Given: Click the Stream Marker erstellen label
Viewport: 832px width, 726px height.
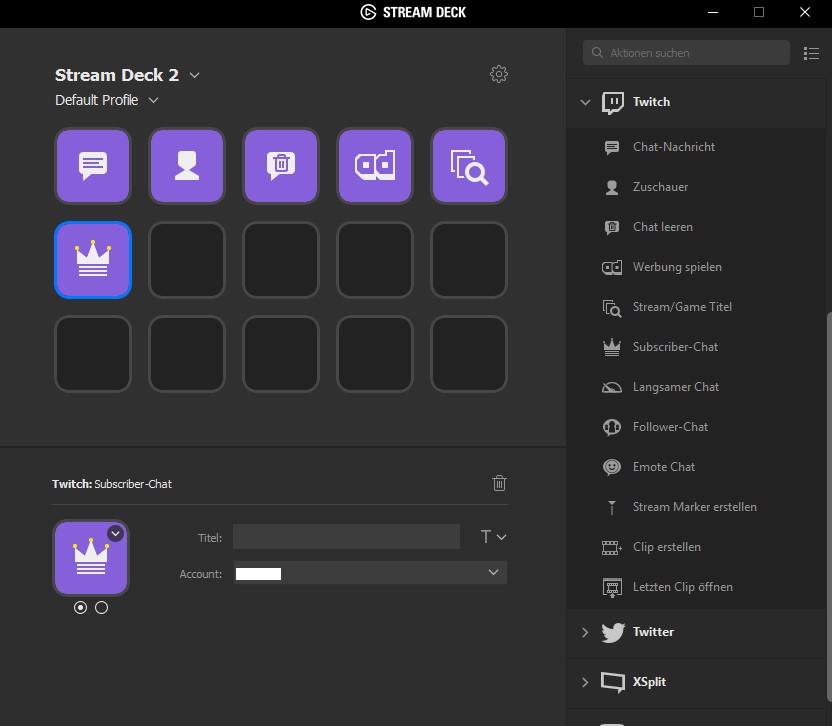Looking at the screenshot, I should pyautogui.click(x=695, y=507).
